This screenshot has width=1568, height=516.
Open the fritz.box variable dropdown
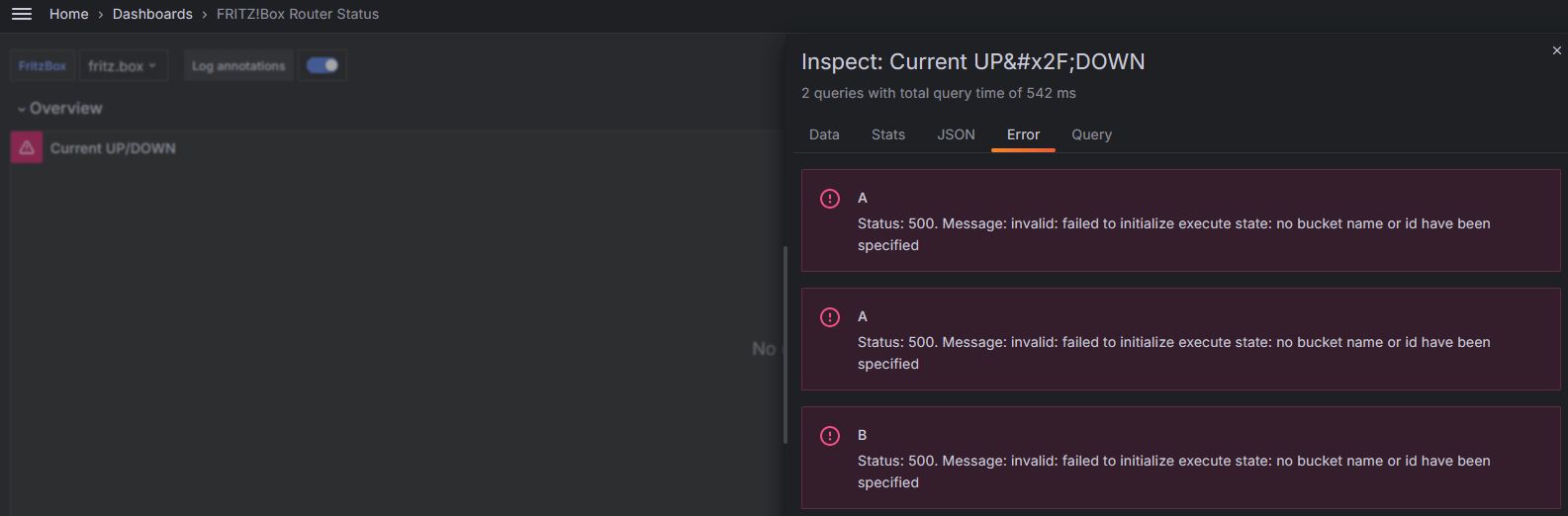123,66
